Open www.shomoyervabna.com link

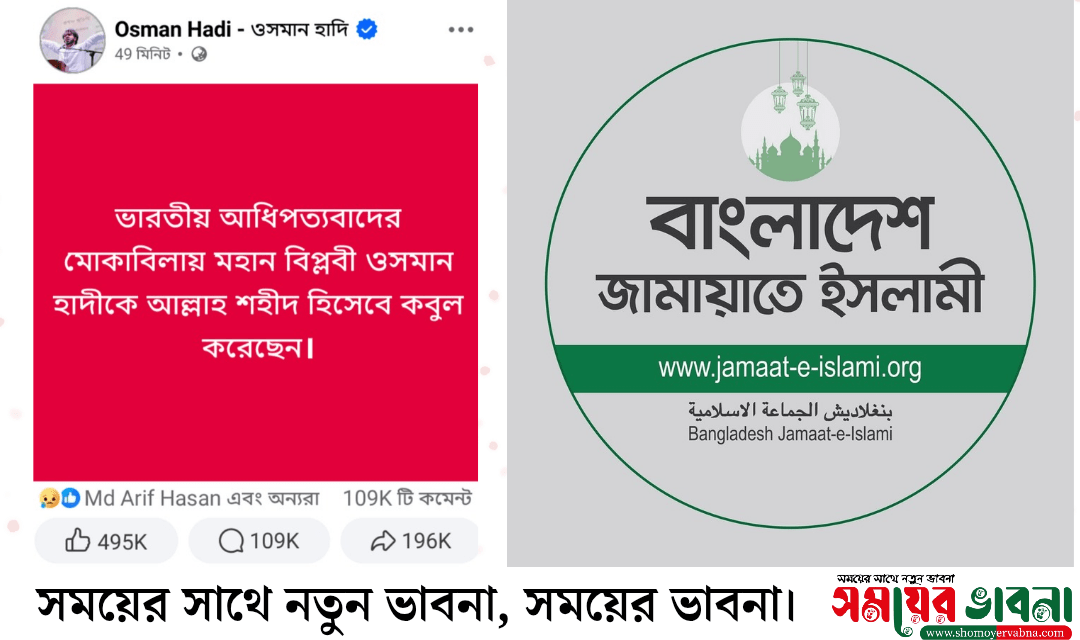tap(998, 632)
